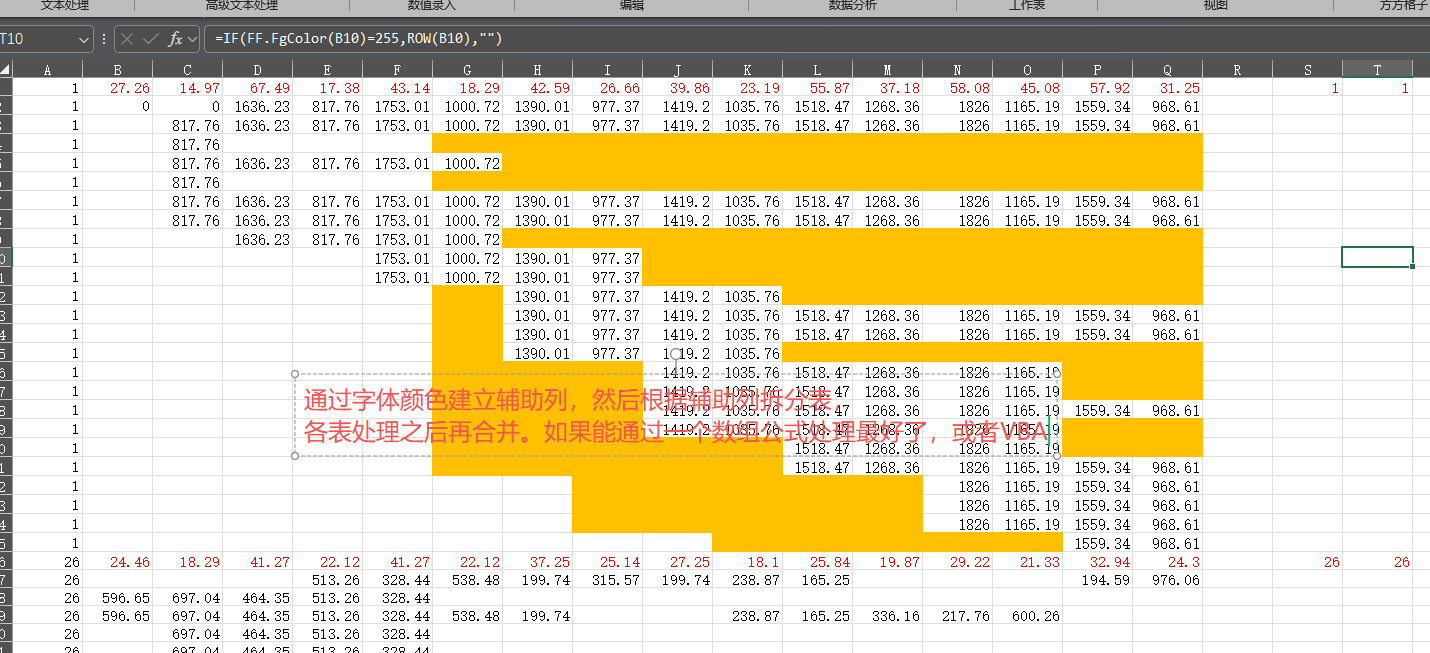Click the Select All corner triangle

point(6,70)
